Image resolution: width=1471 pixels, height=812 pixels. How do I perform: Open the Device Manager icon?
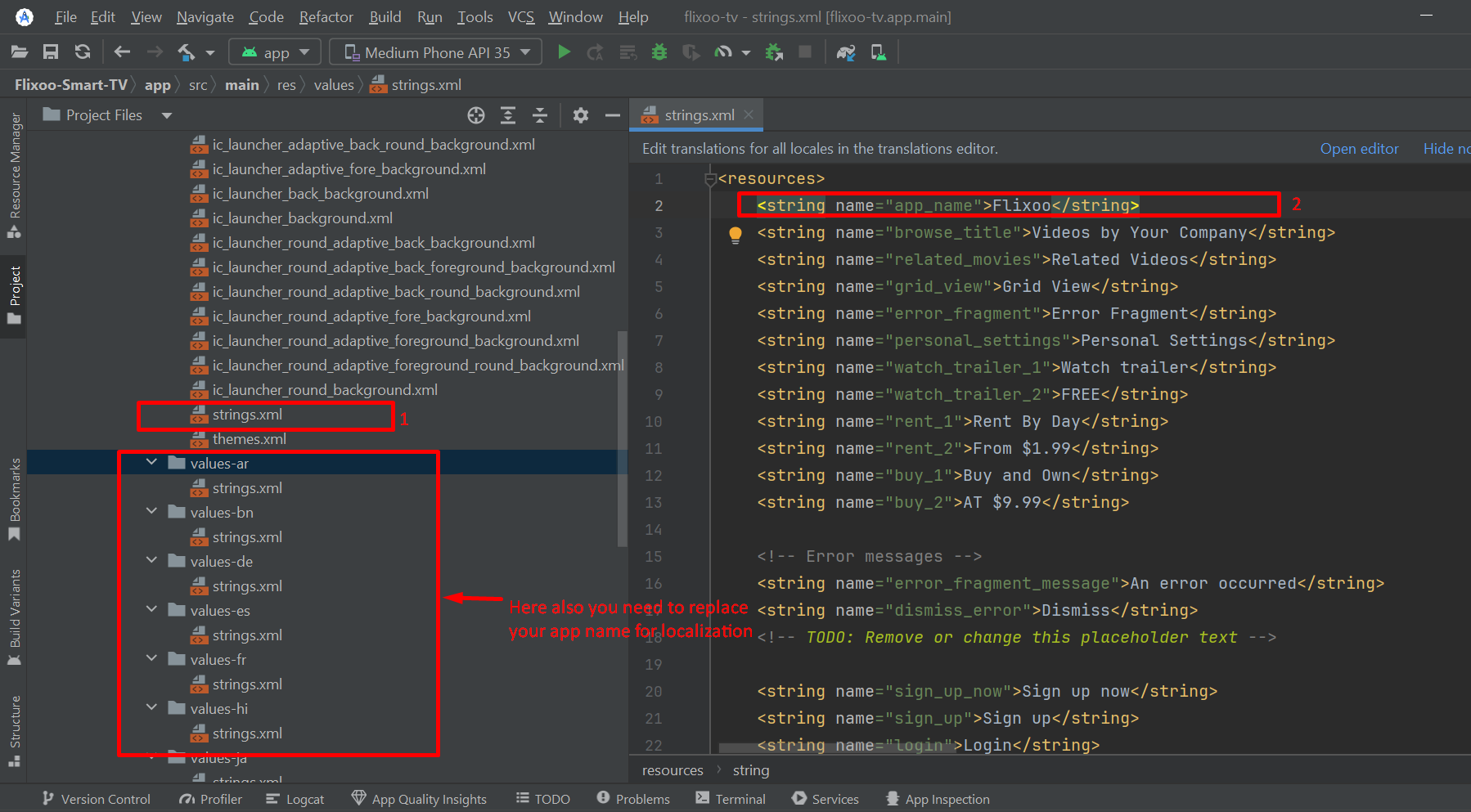pyautogui.click(x=878, y=52)
